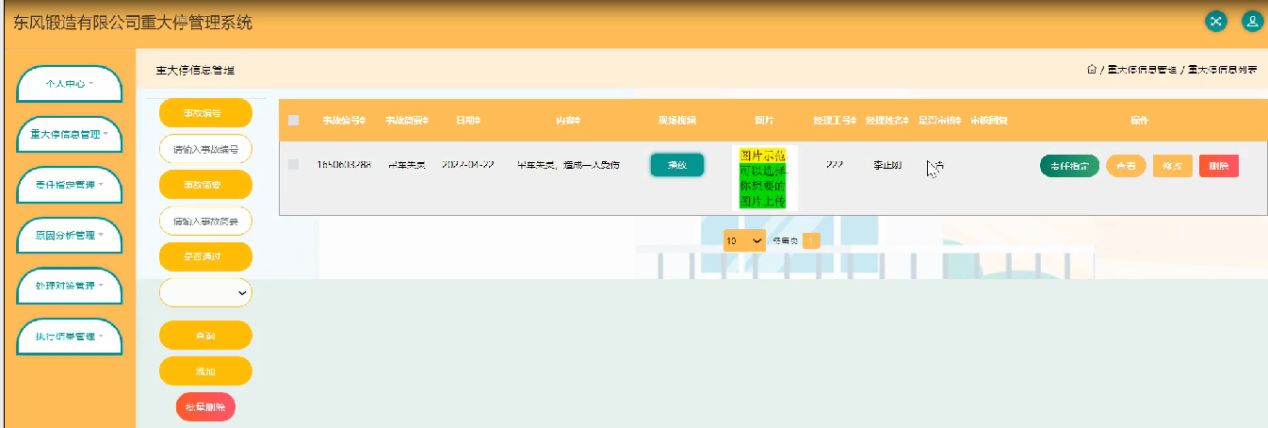Click the 添加 add button
Image resolution: width=1268 pixels, height=428 pixels.
206,371
